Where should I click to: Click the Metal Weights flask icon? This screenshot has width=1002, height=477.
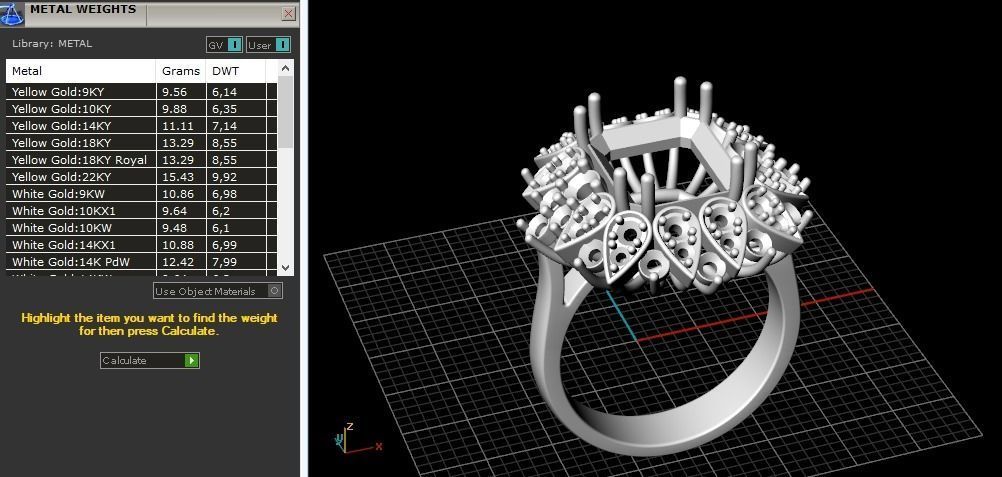12,13
